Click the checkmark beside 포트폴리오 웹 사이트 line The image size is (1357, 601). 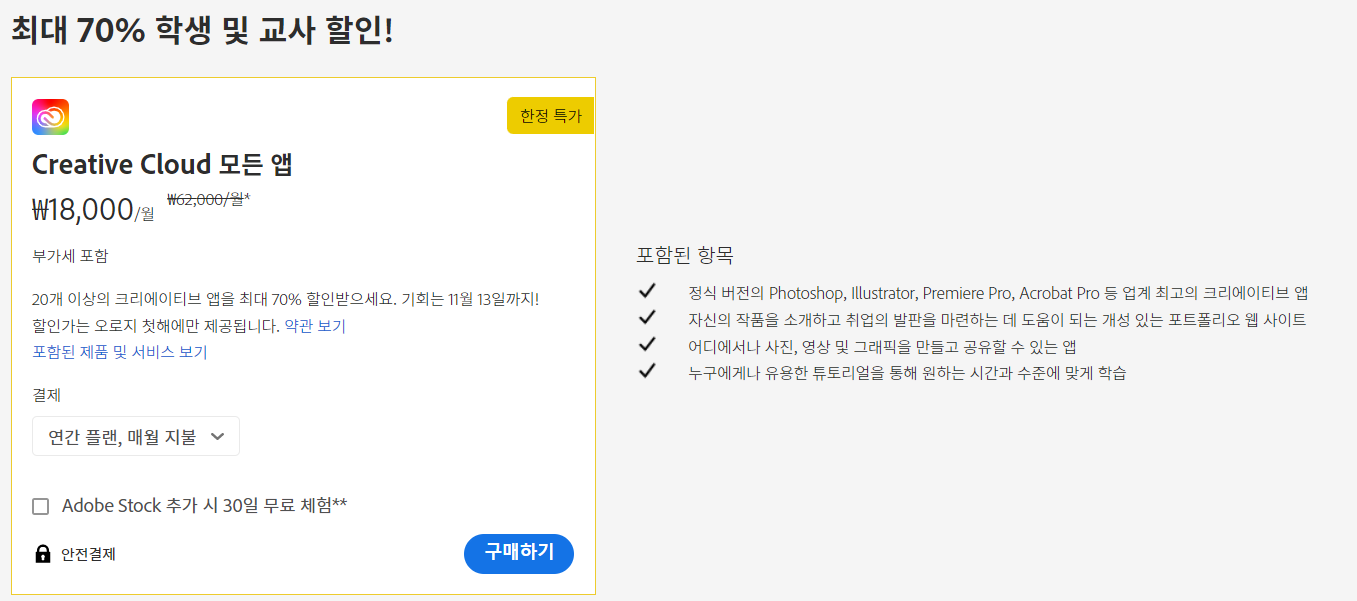[647, 319]
